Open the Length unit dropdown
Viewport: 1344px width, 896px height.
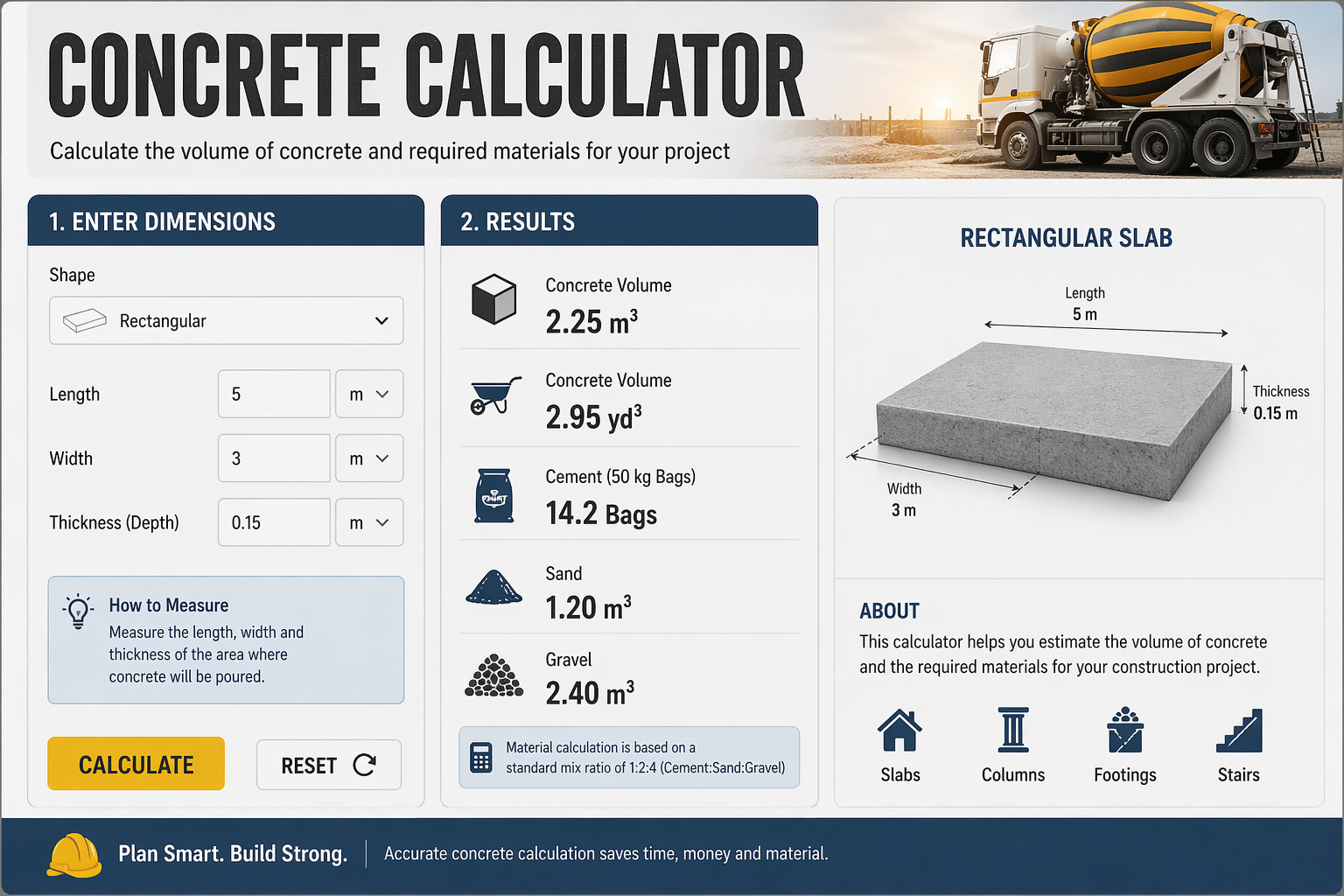tap(369, 394)
